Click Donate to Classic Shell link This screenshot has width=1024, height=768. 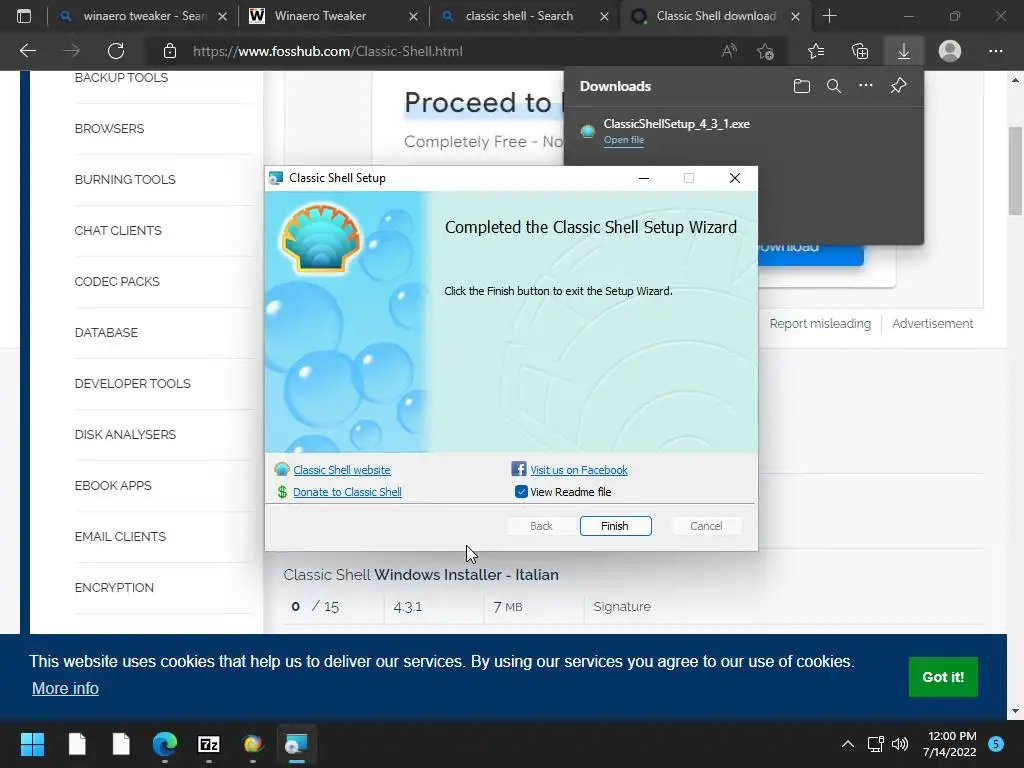coord(347,492)
